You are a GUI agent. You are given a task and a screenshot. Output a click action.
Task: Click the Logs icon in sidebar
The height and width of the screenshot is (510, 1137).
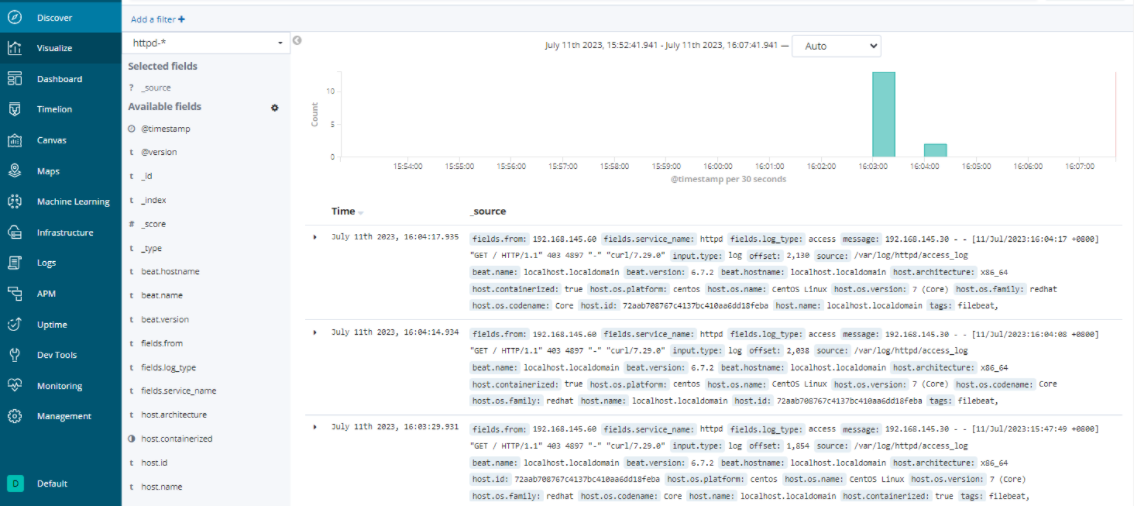pyautogui.click(x=15, y=263)
